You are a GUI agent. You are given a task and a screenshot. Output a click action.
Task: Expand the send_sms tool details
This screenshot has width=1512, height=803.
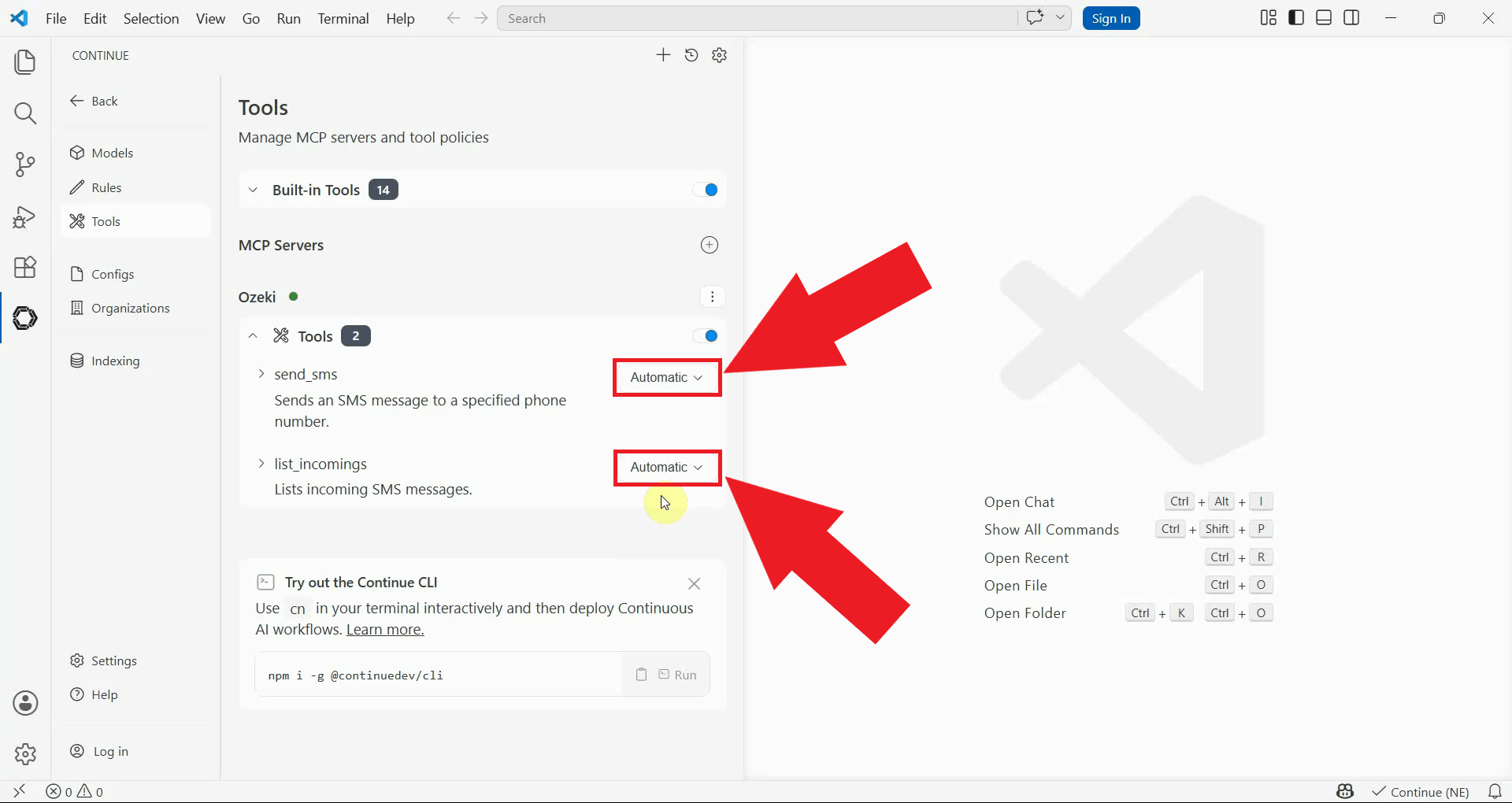pos(261,374)
